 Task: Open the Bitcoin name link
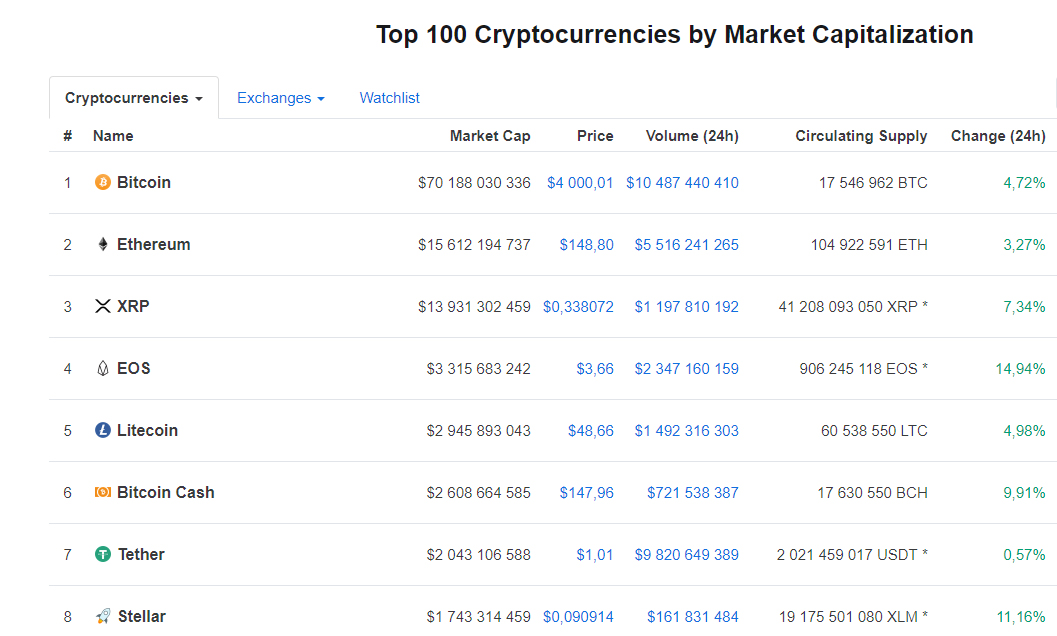tap(144, 182)
